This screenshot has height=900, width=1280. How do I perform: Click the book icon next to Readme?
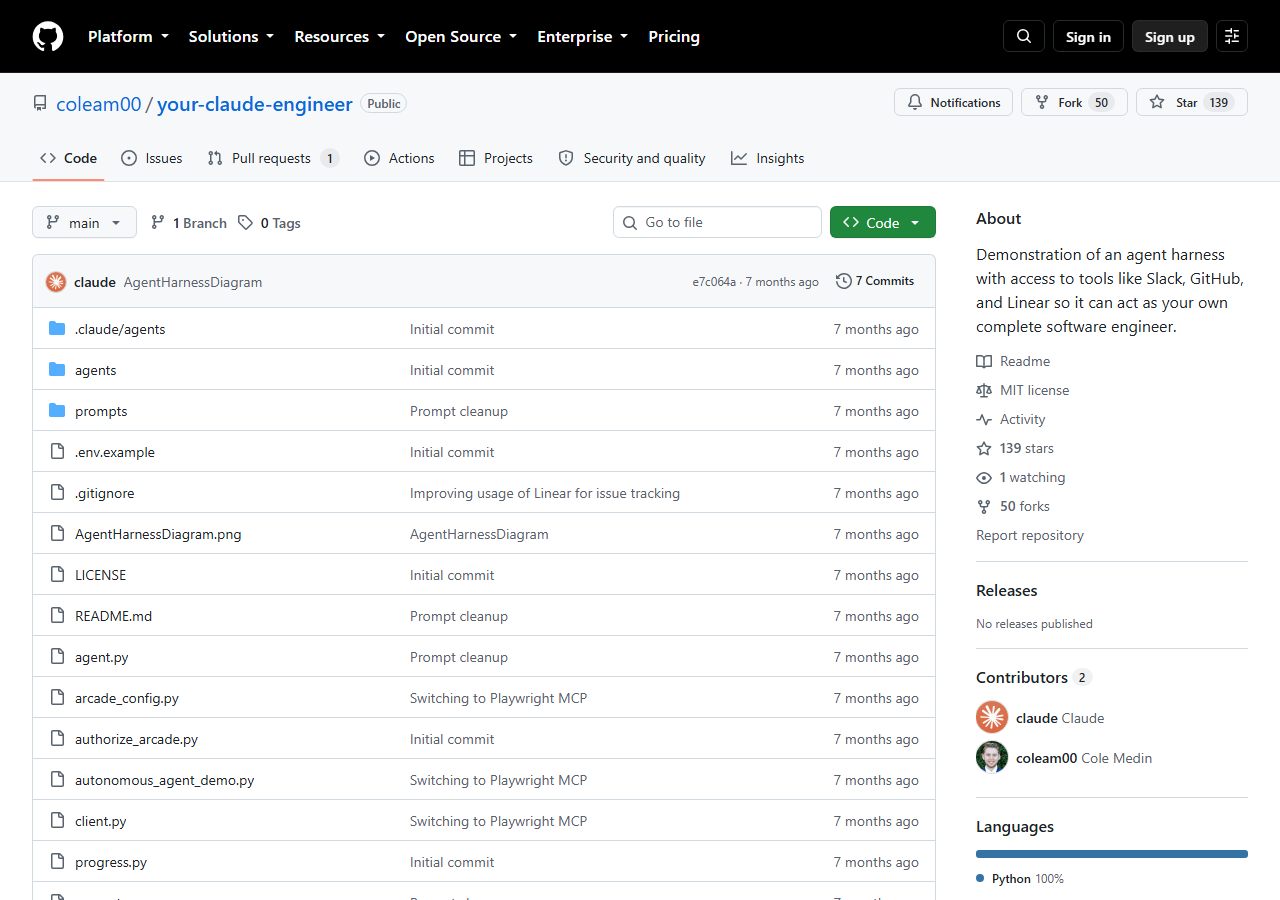click(984, 361)
